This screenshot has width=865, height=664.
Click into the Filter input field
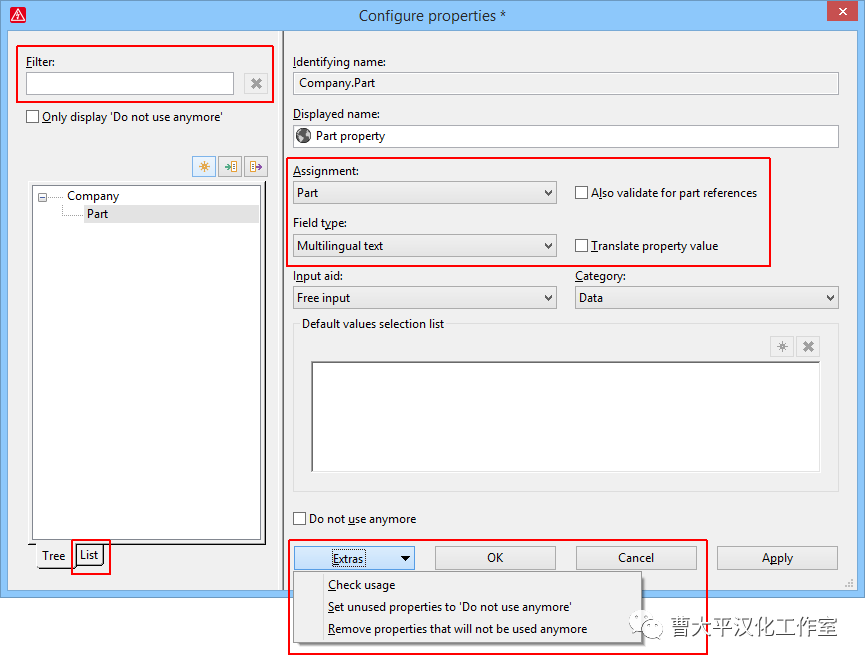(130, 84)
